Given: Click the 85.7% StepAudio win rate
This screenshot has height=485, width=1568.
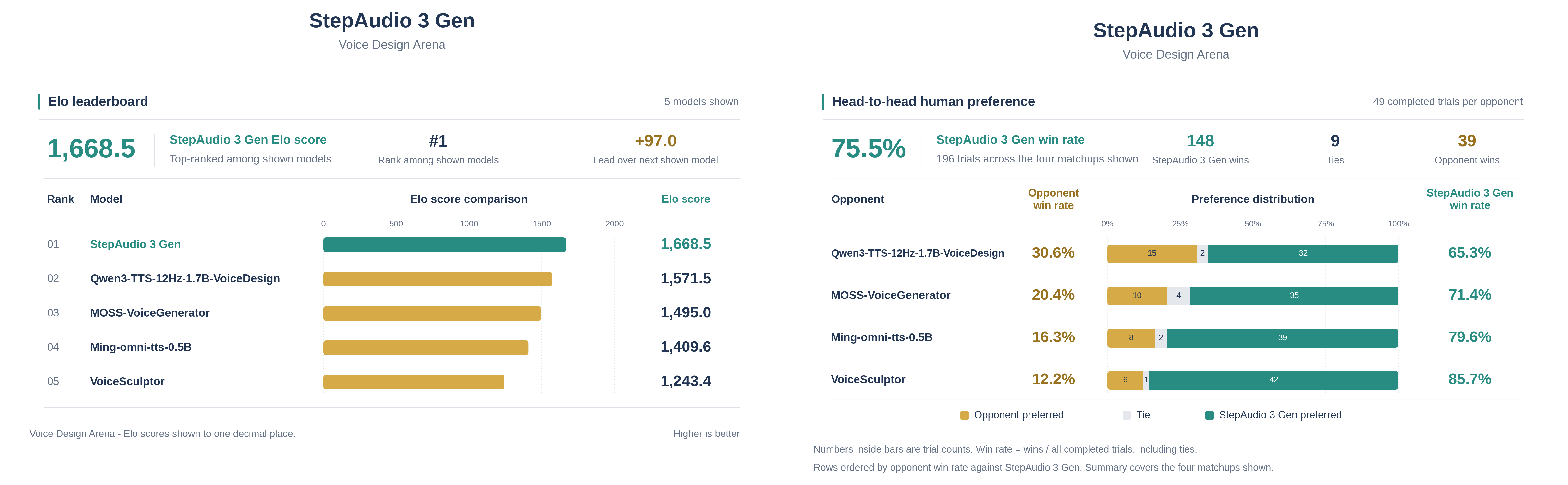Looking at the screenshot, I should click(x=1470, y=379).
